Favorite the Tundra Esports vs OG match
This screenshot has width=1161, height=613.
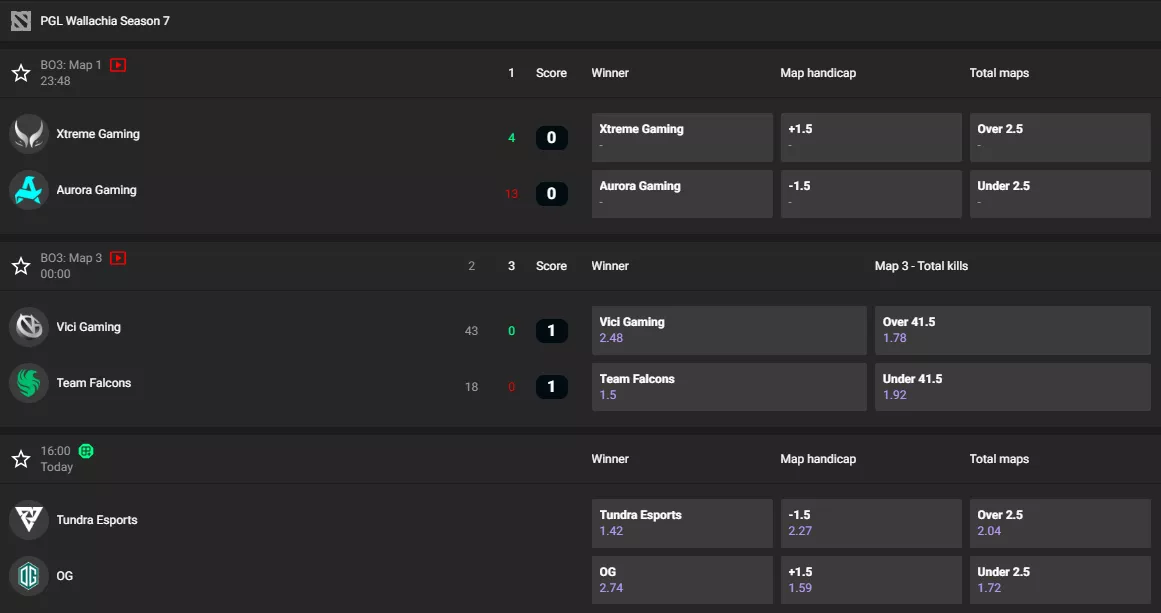click(20, 458)
